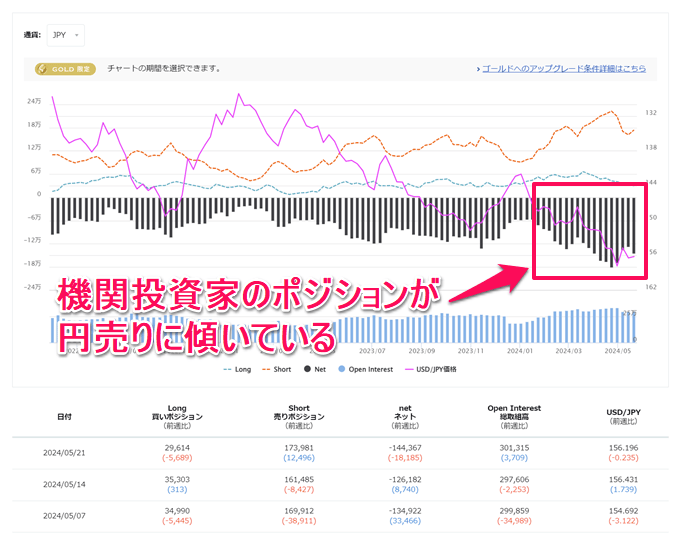Click the net value -134,922

point(405,511)
